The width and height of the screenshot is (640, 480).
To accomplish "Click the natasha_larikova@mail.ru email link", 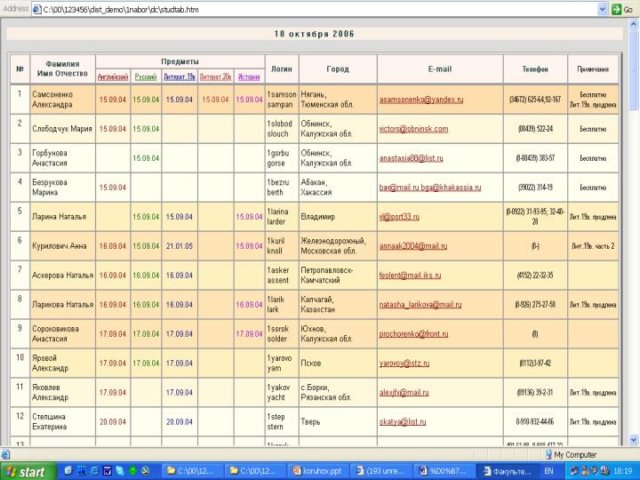I will [x=420, y=304].
